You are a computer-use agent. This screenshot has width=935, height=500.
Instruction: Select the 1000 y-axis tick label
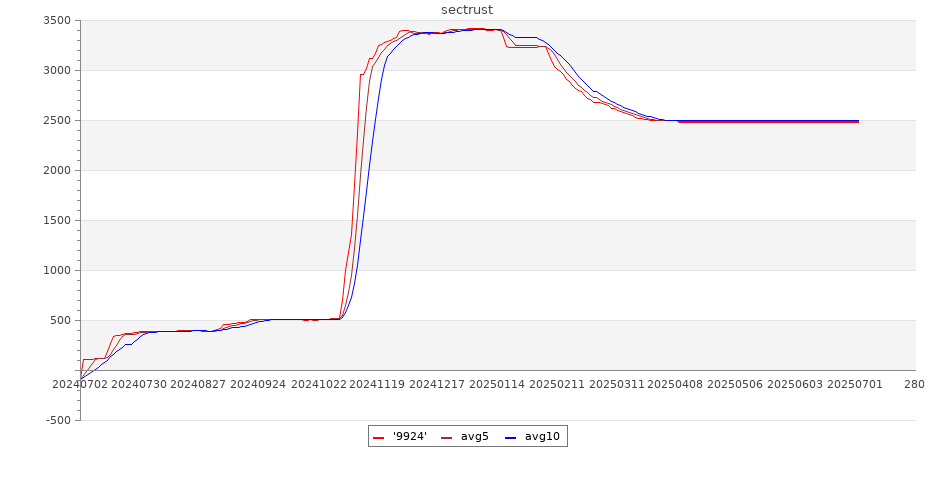pos(57,271)
